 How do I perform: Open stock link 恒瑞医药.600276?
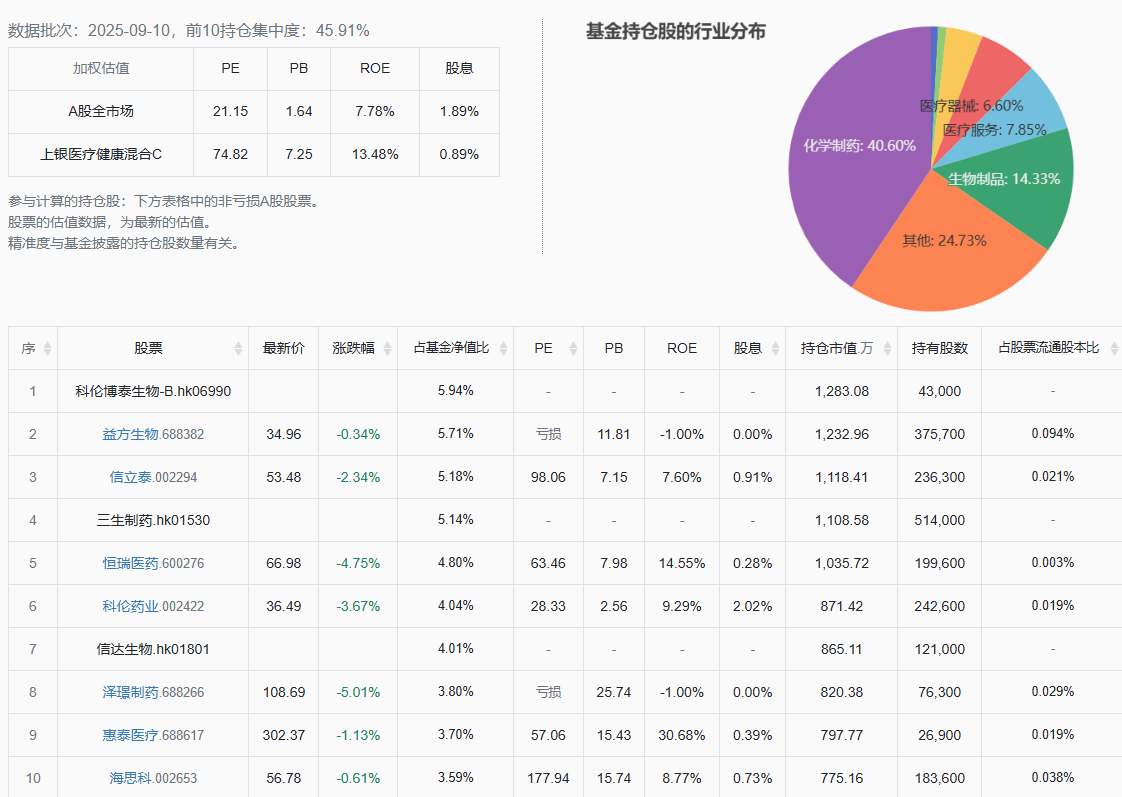click(153, 563)
